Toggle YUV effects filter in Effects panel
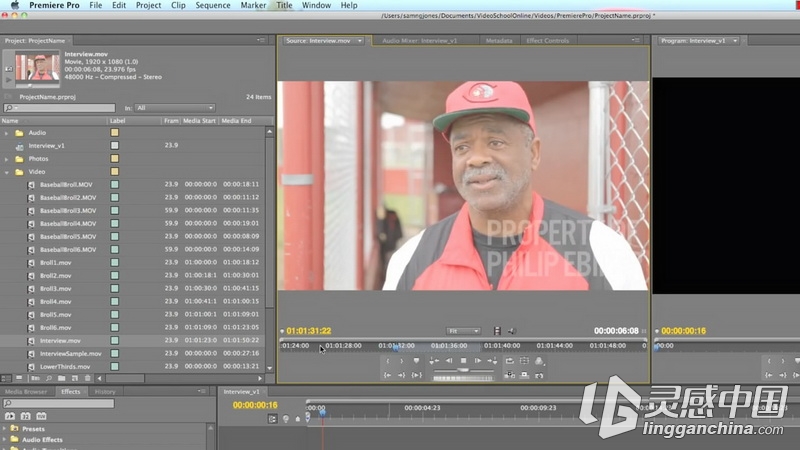 41,416
